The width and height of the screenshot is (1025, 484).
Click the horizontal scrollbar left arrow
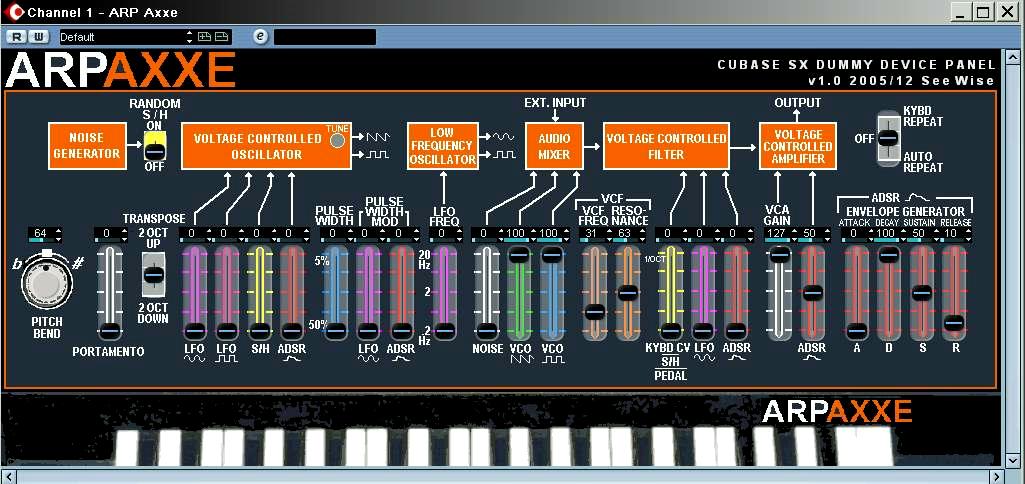pos(7,477)
